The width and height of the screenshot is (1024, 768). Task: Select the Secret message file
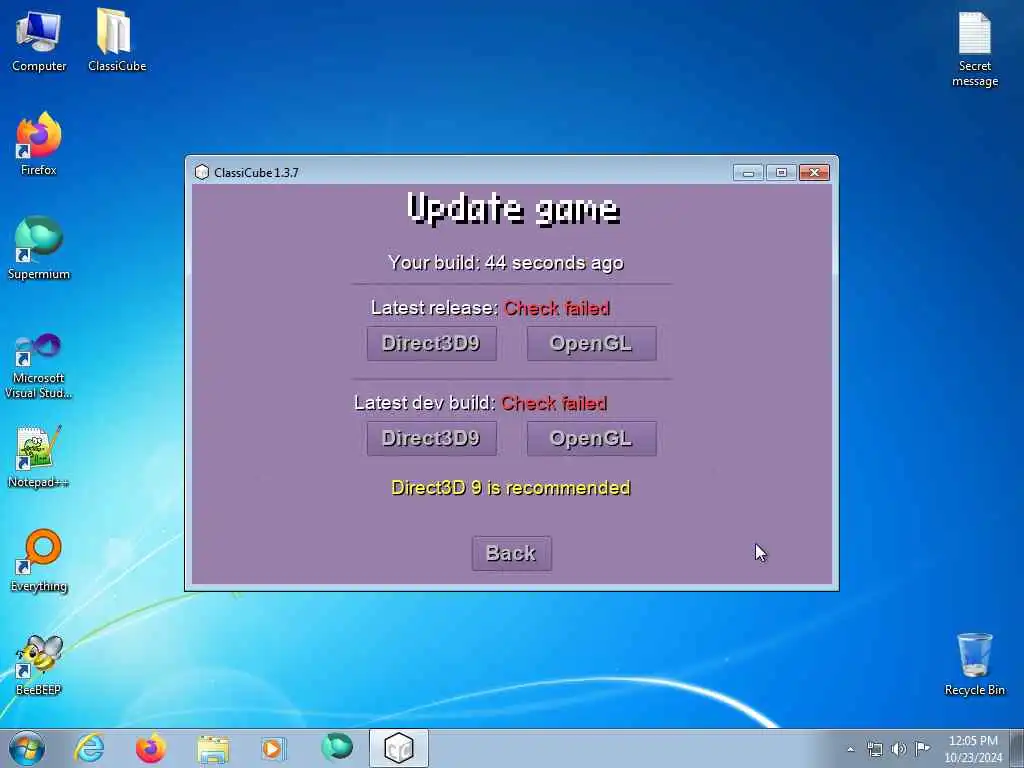[974, 49]
